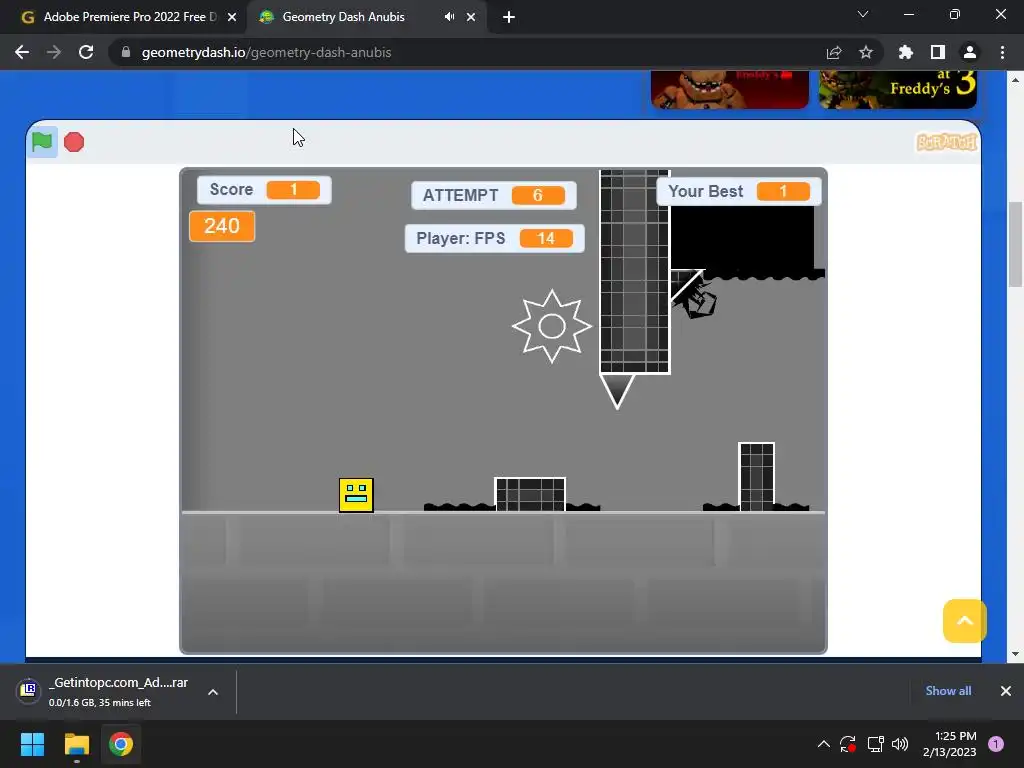
Task: Stop the game with red stop button
Action: [x=74, y=142]
